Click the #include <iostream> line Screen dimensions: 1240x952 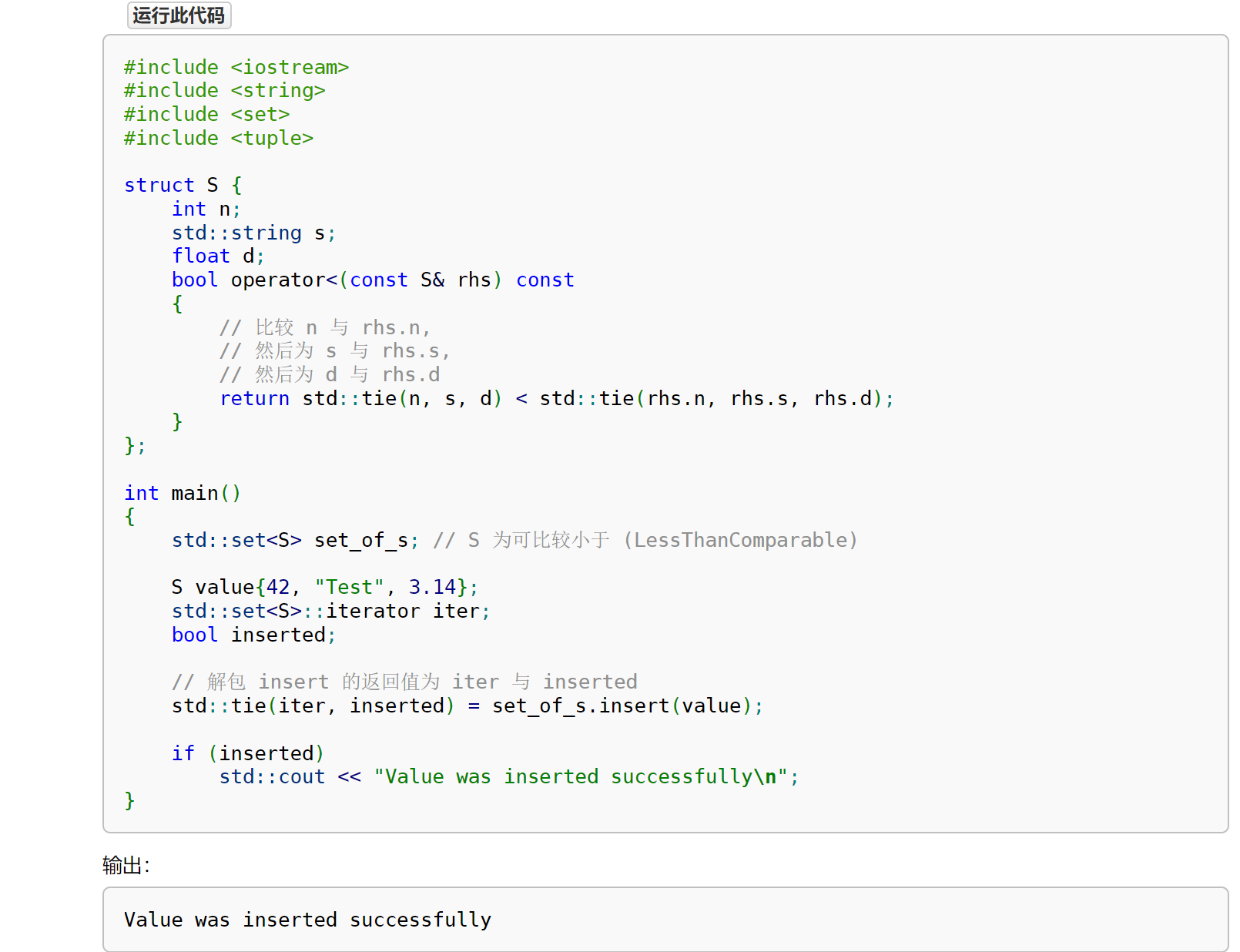tap(236, 68)
